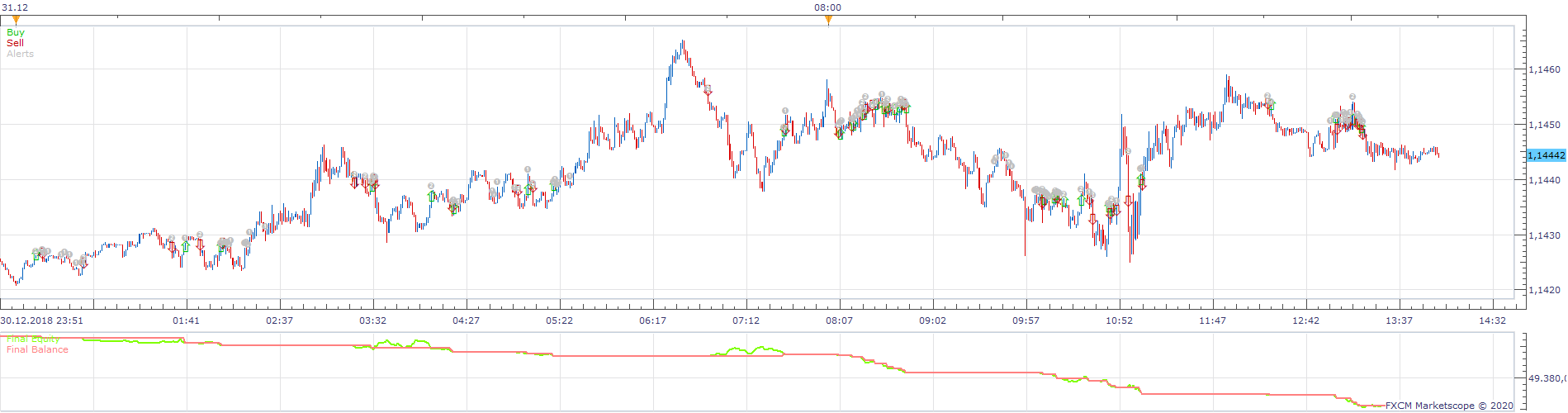Viewport: 1568px width, 413px height.
Task: Toggle the red Sell legend label
Action: coord(15,43)
